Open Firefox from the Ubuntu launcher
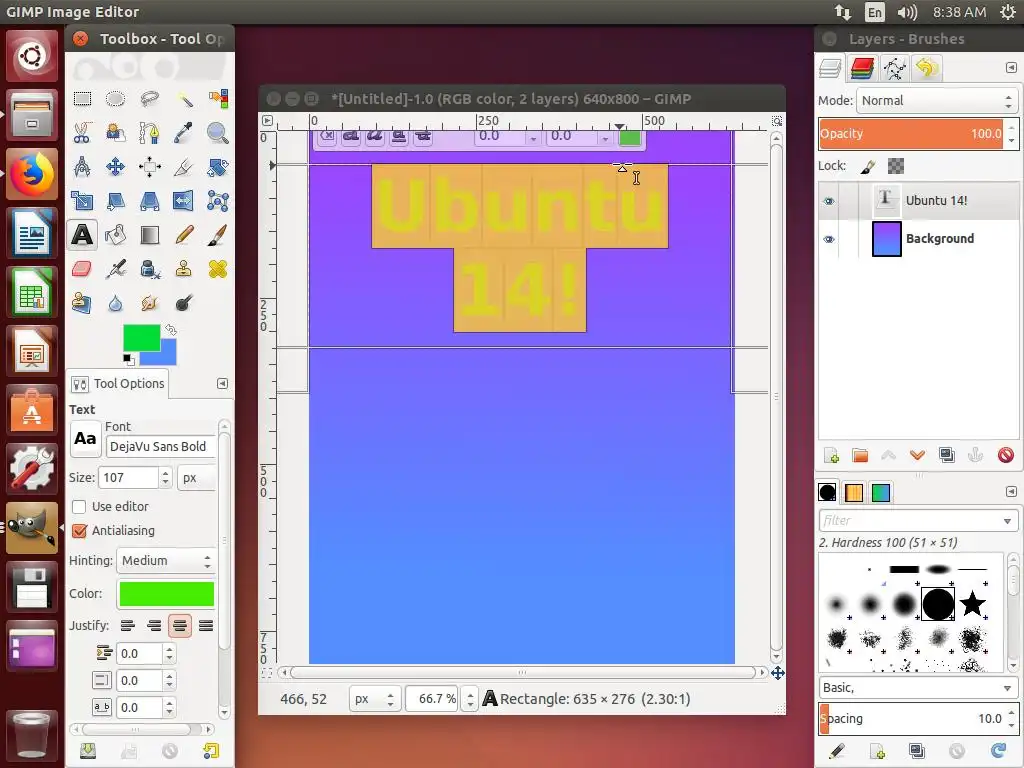Image resolution: width=1024 pixels, height=768 pixels. pos(32,175)
